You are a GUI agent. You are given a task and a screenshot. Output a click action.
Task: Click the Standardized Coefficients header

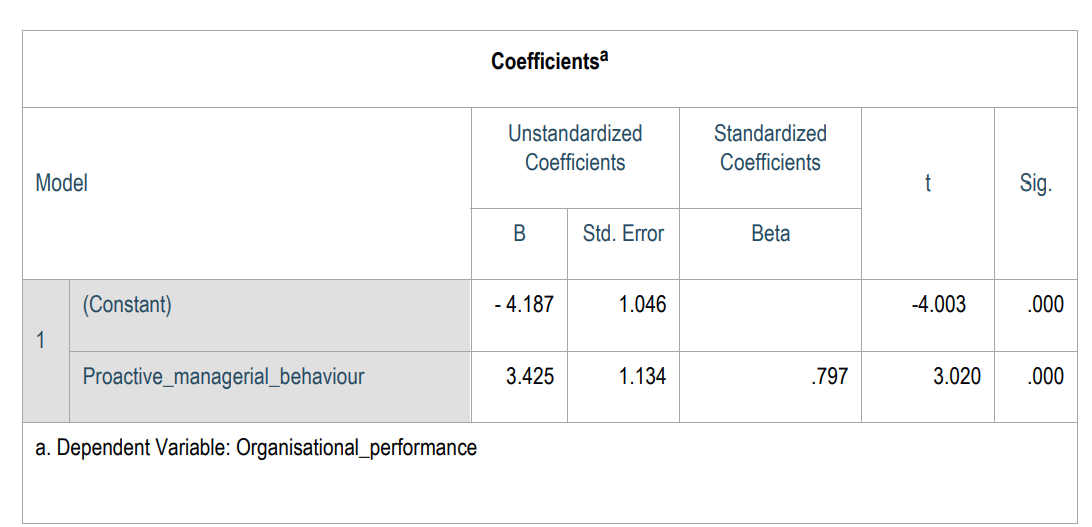[770, 148]
